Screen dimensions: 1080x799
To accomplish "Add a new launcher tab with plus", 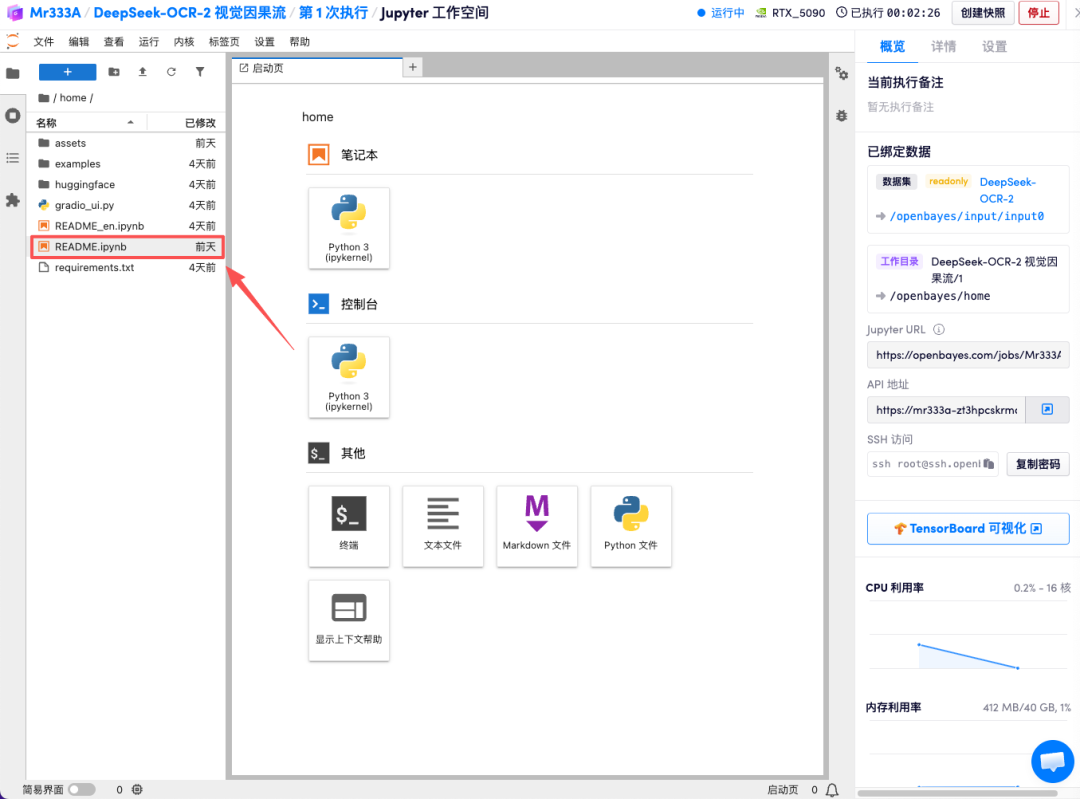I will pos(413,67).
